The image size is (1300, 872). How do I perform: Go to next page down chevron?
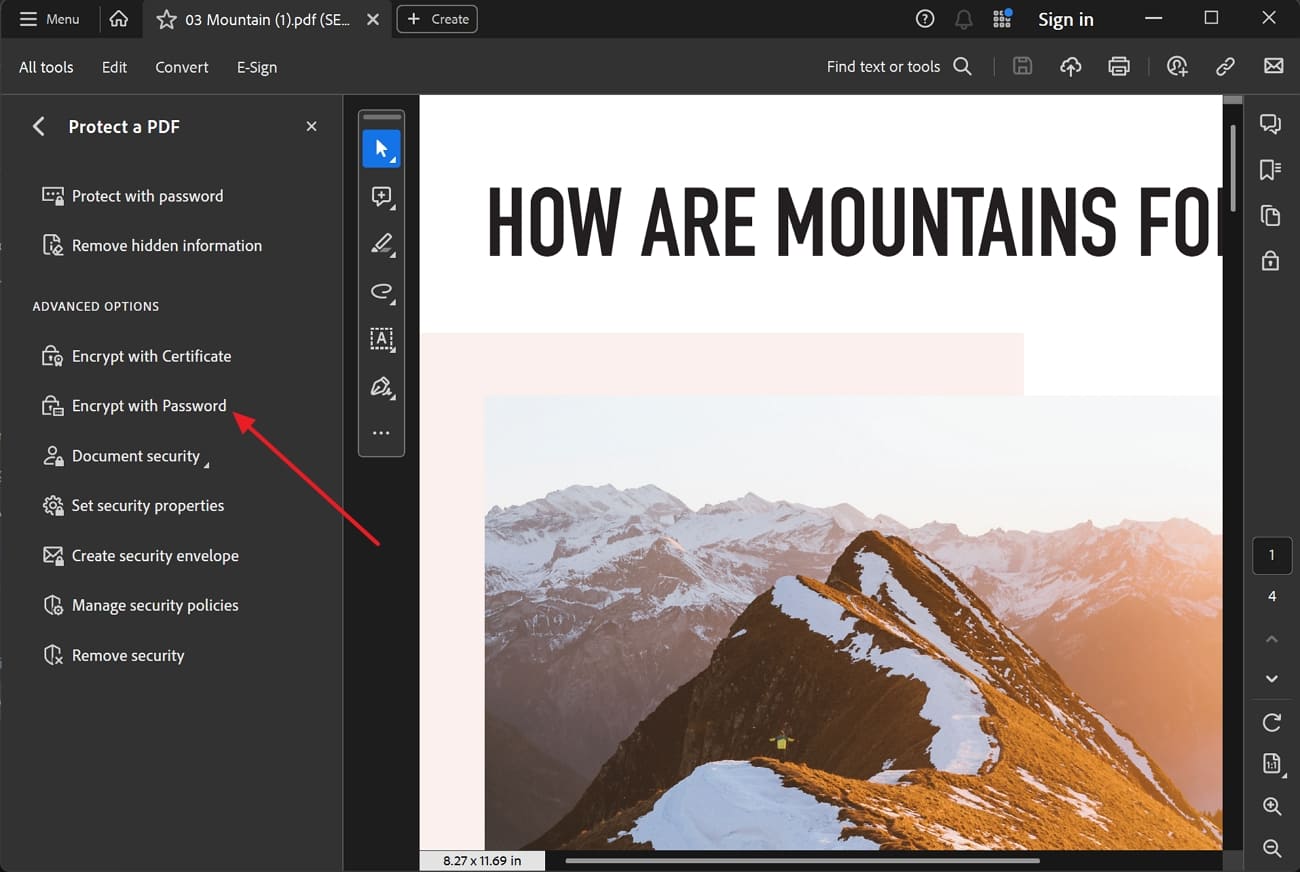tap(1272, 679)
